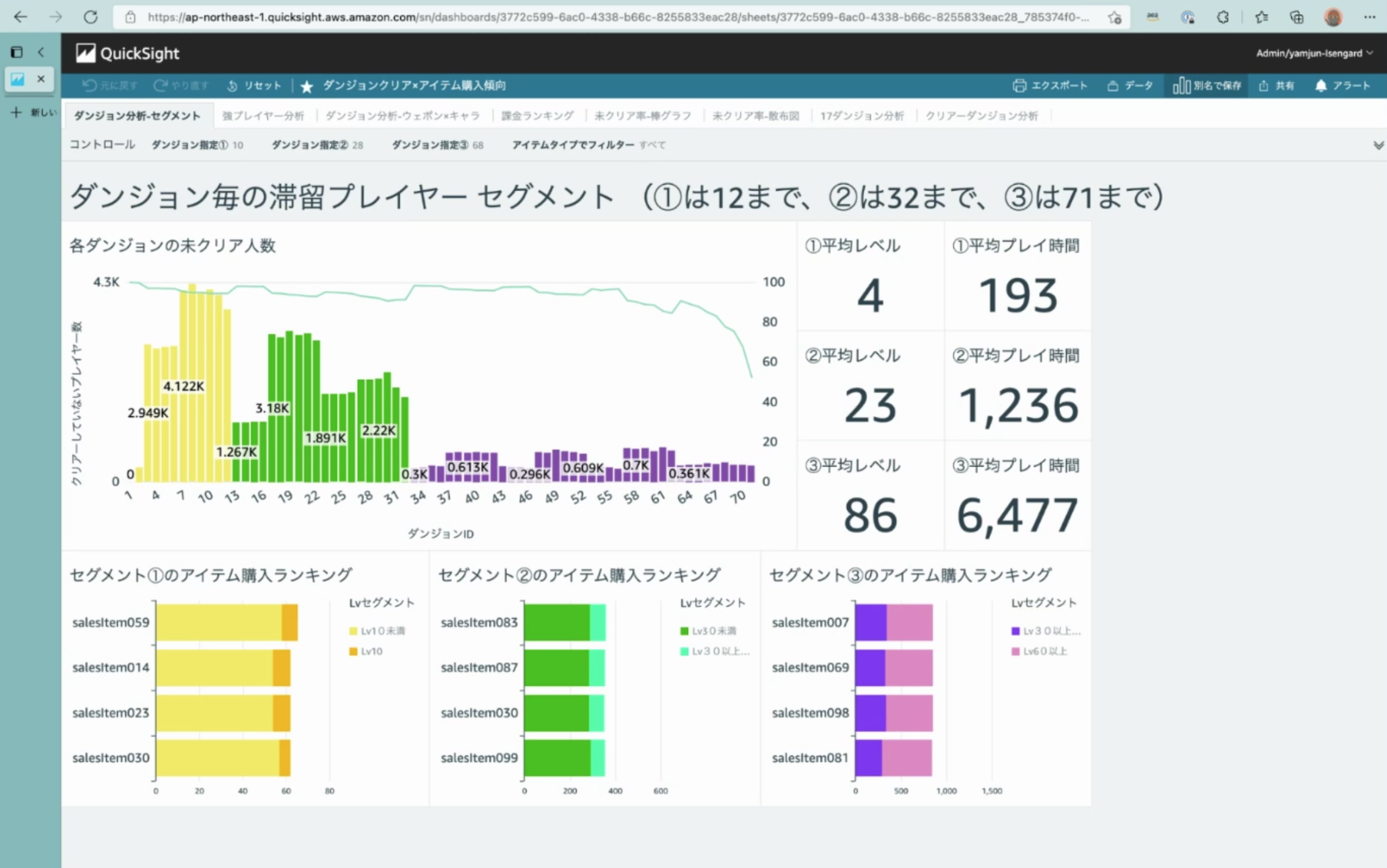Open Admin/yamjun-Isengard account menu
Screen dimensions: 1387x868
point(1314,54)
